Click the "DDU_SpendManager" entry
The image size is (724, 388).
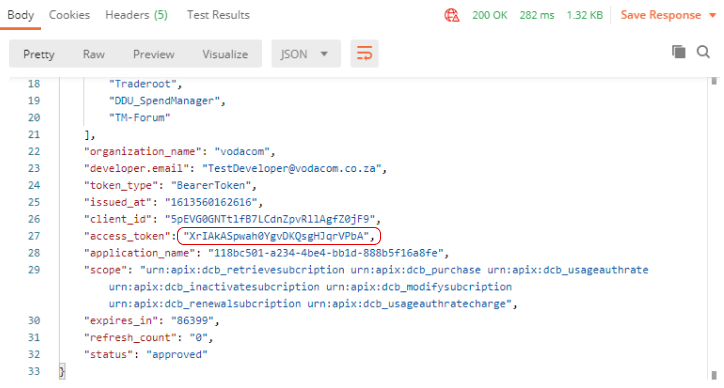click(164, 101)
